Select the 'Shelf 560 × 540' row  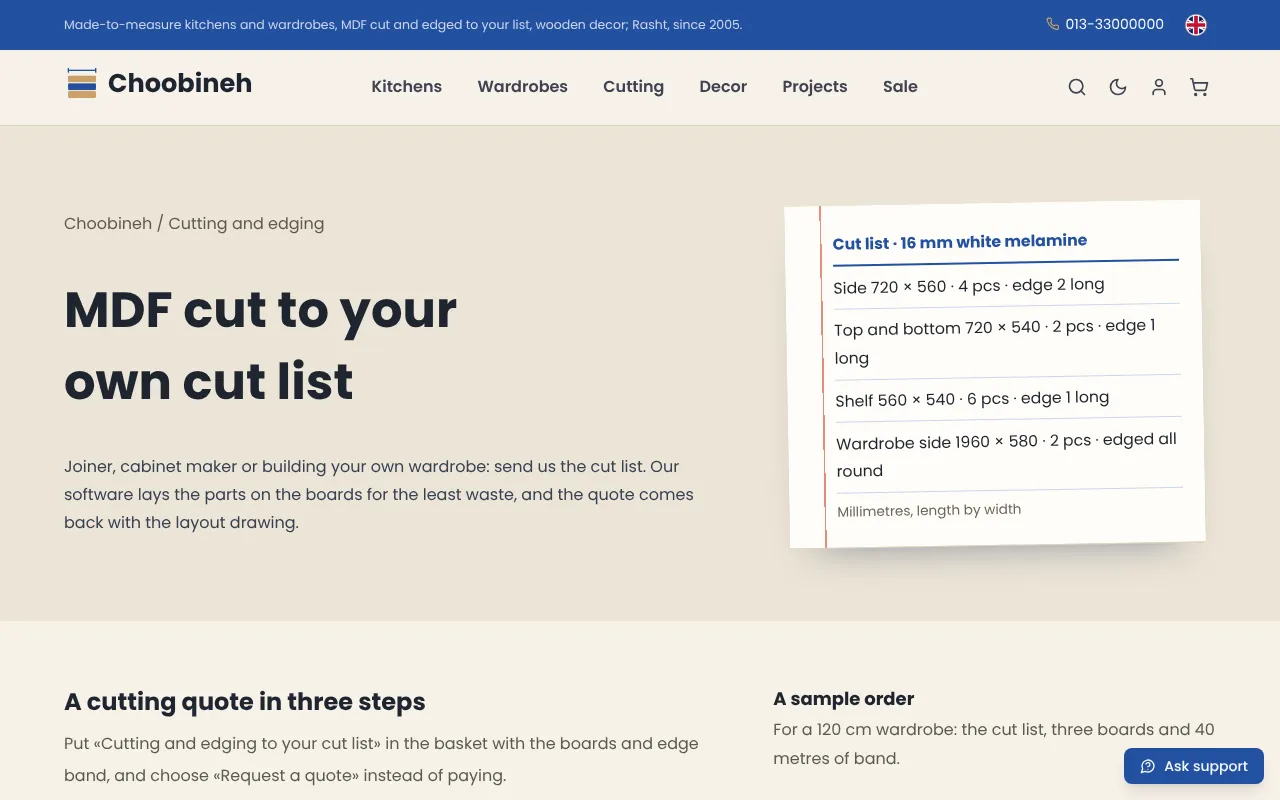click(x=1008, y=398)
